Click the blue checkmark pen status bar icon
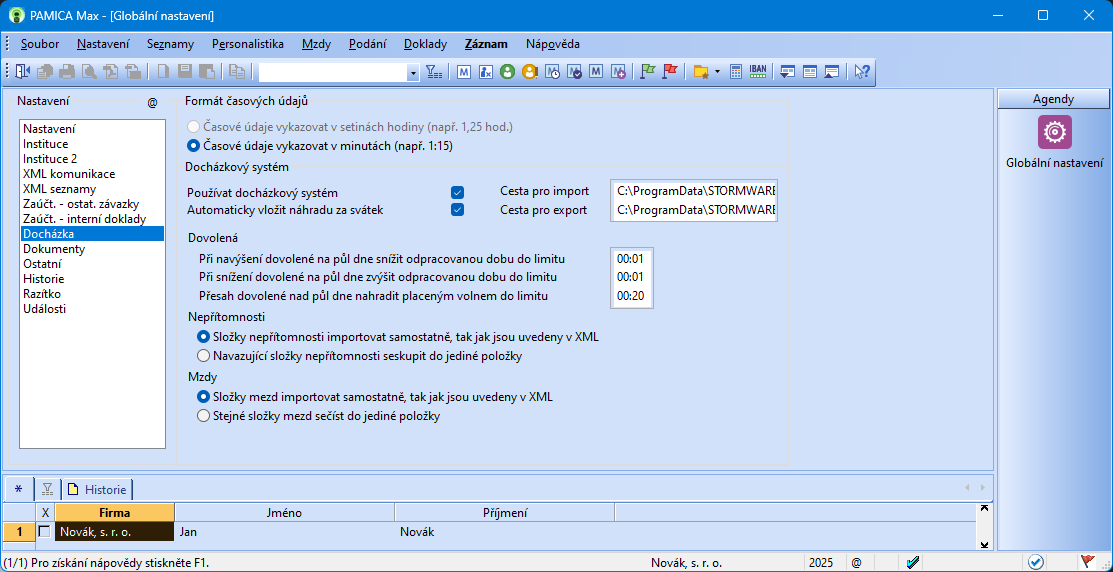1113x572 pixels. coord(914,562)
